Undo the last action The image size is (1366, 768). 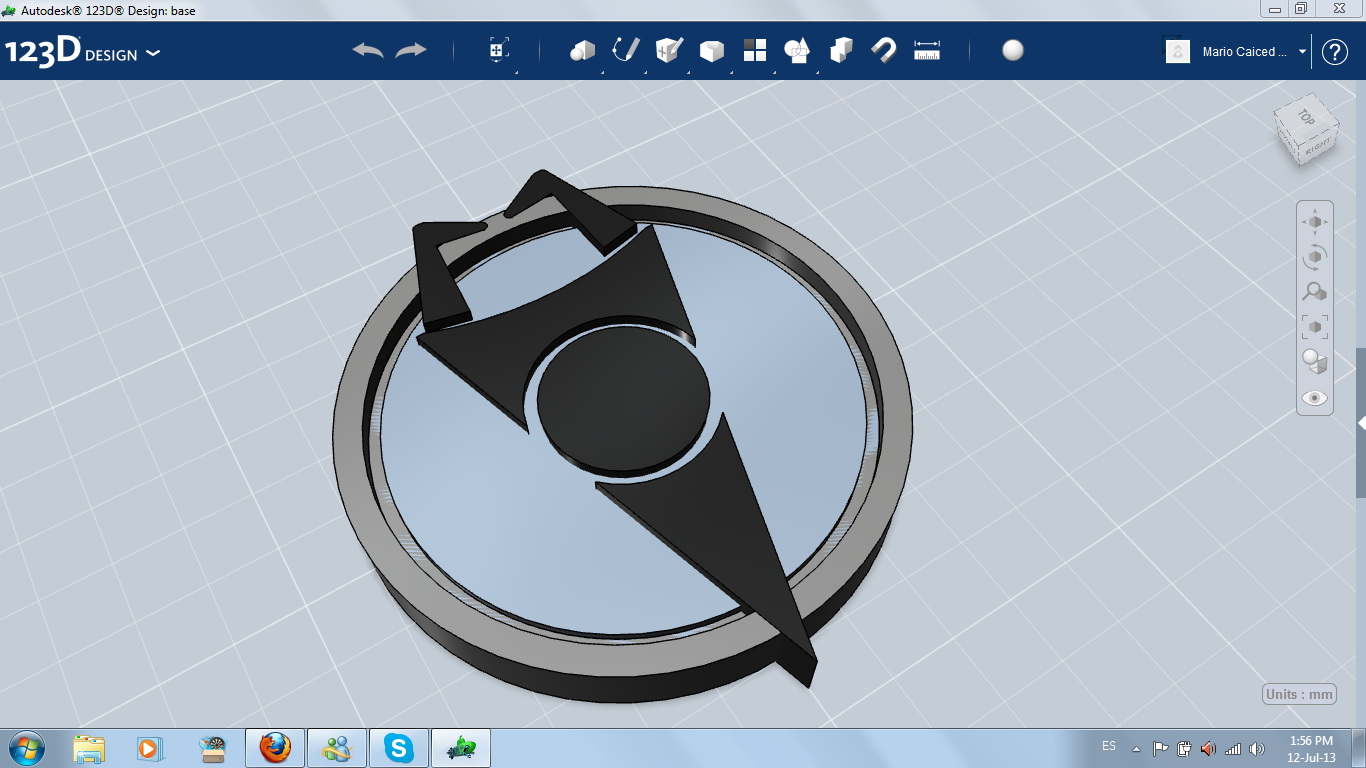coord(368,50)
